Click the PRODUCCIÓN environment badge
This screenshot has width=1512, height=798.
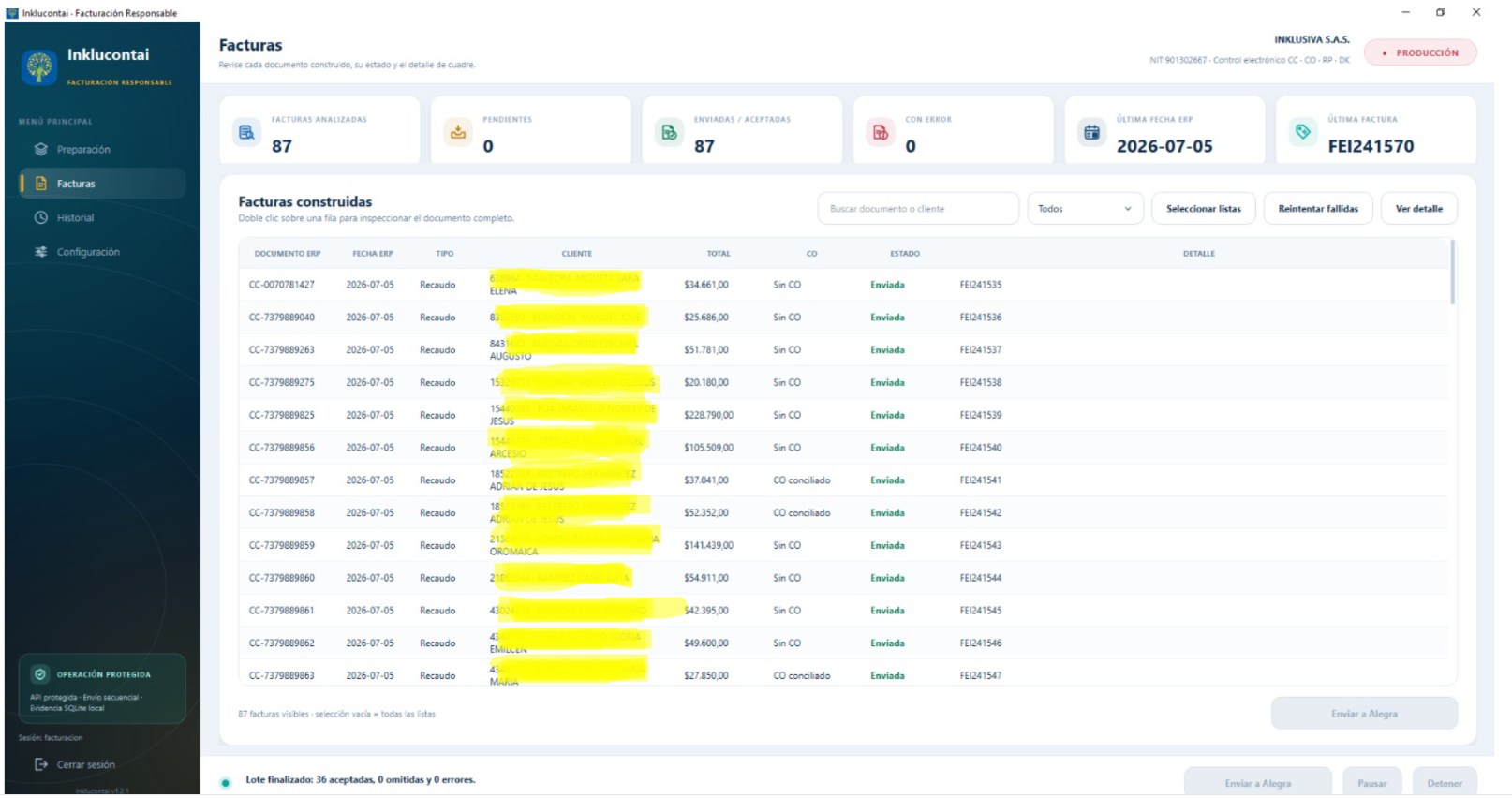[x=1420, y=53]
